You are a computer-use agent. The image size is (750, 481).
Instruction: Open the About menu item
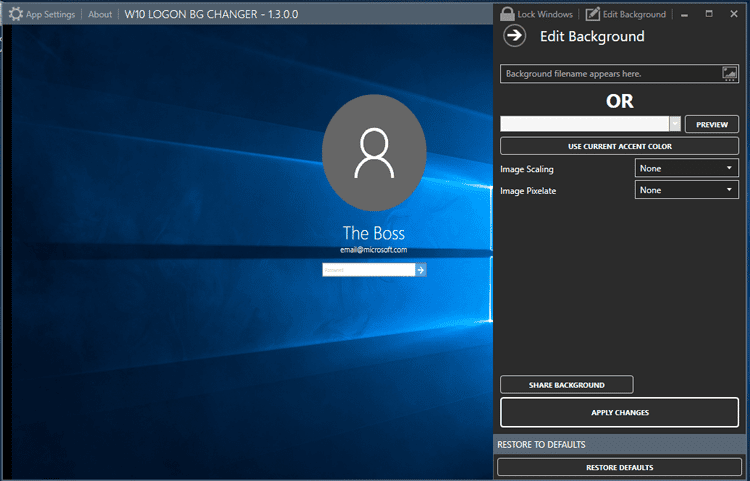point(100,14)
